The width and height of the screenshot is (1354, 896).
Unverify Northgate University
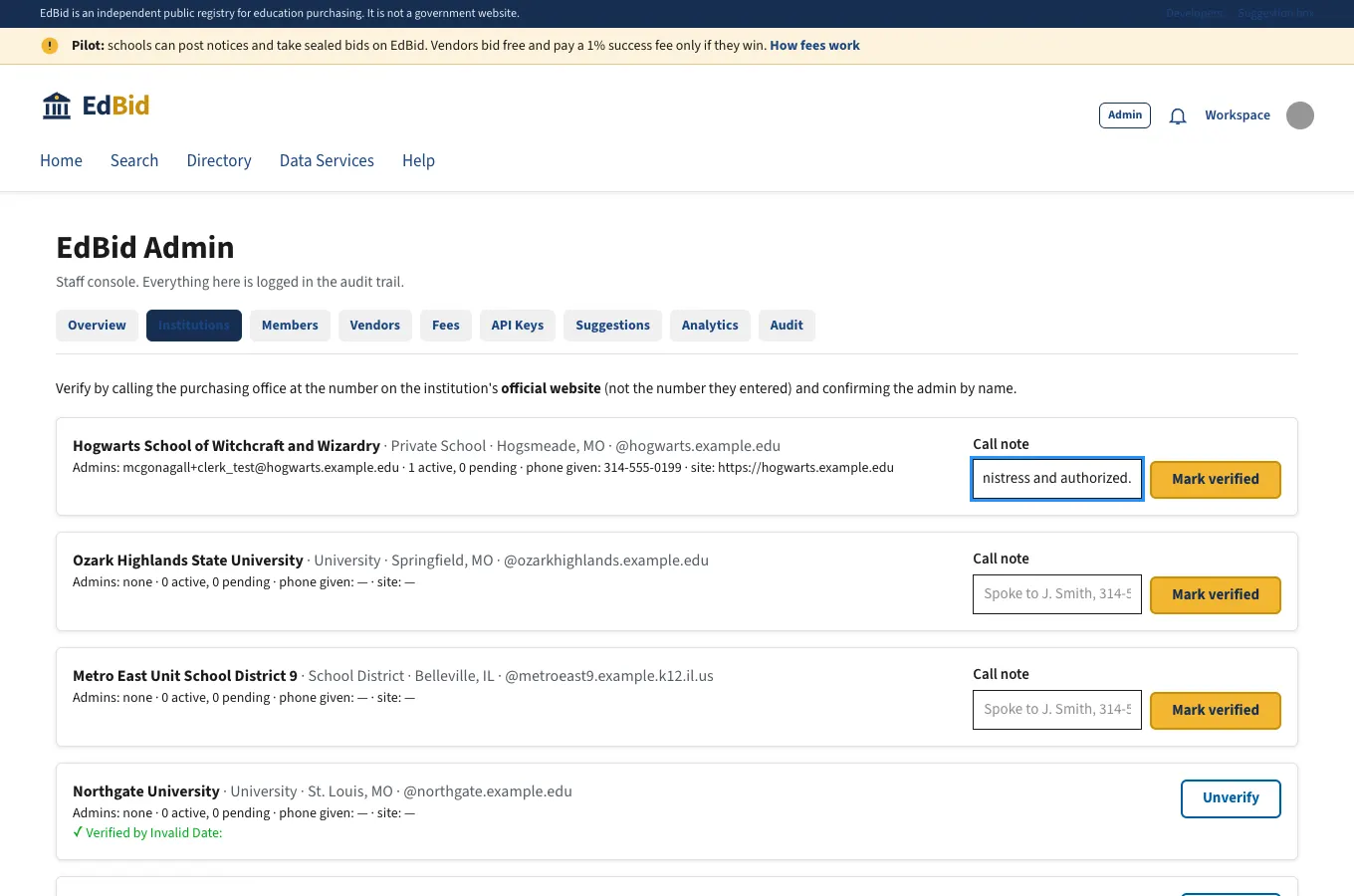click(1231, 798)
